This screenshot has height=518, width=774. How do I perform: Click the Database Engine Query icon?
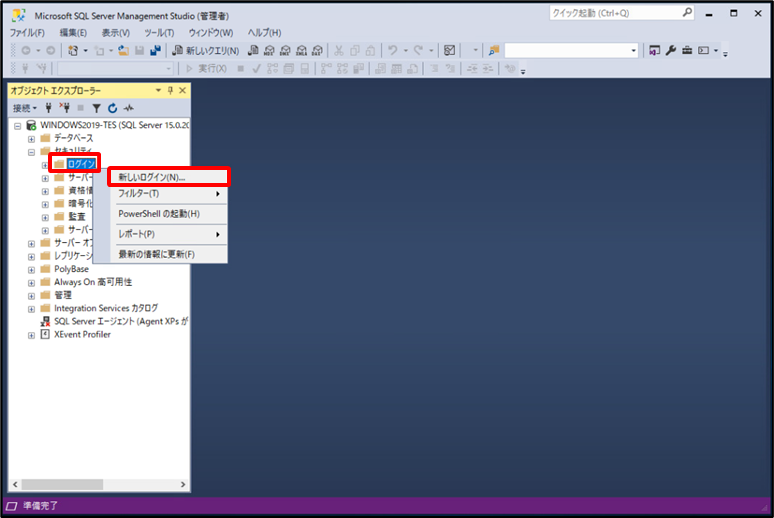253,50
